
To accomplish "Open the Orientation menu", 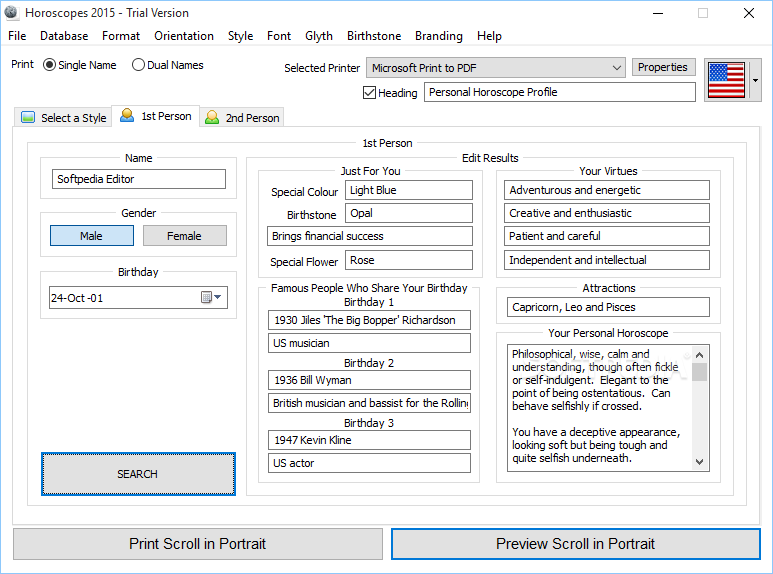I will 184,36.
